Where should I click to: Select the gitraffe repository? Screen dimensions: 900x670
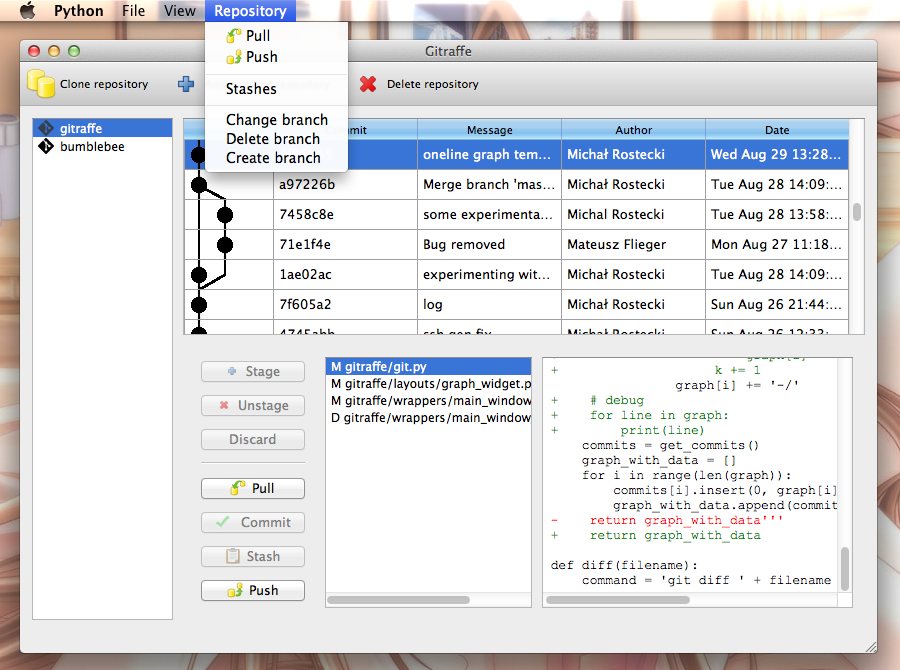(103, 129)
